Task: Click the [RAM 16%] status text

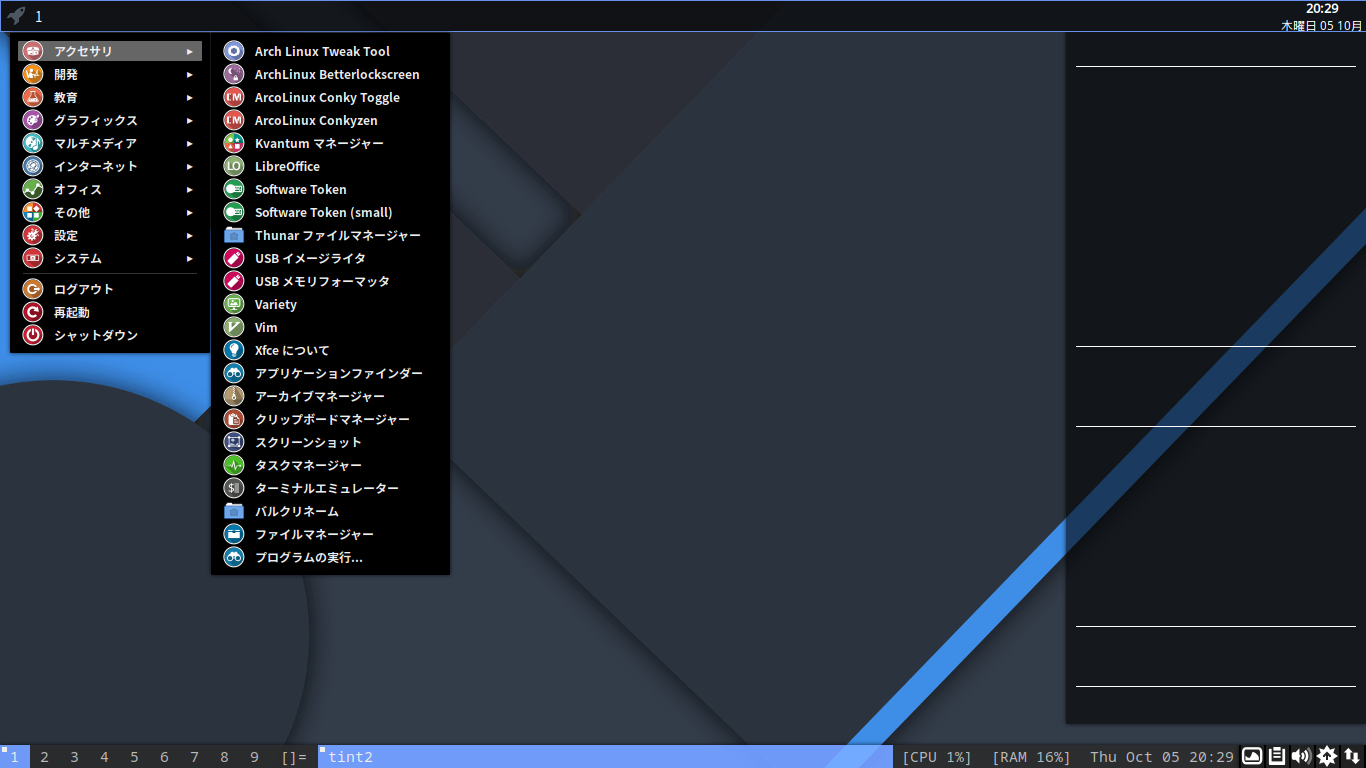Action: click(1031, 757)
